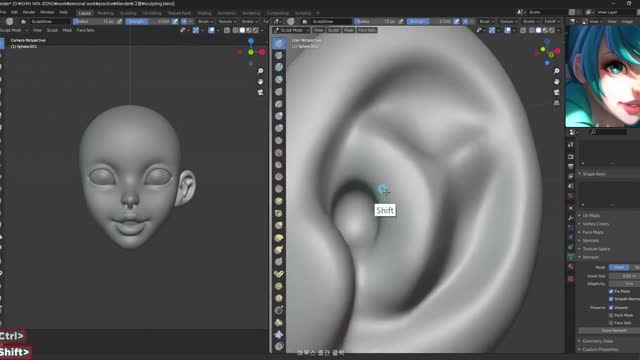Expand the Geometry Data panel
Screen dimensions: 640x360
(598, 341)
